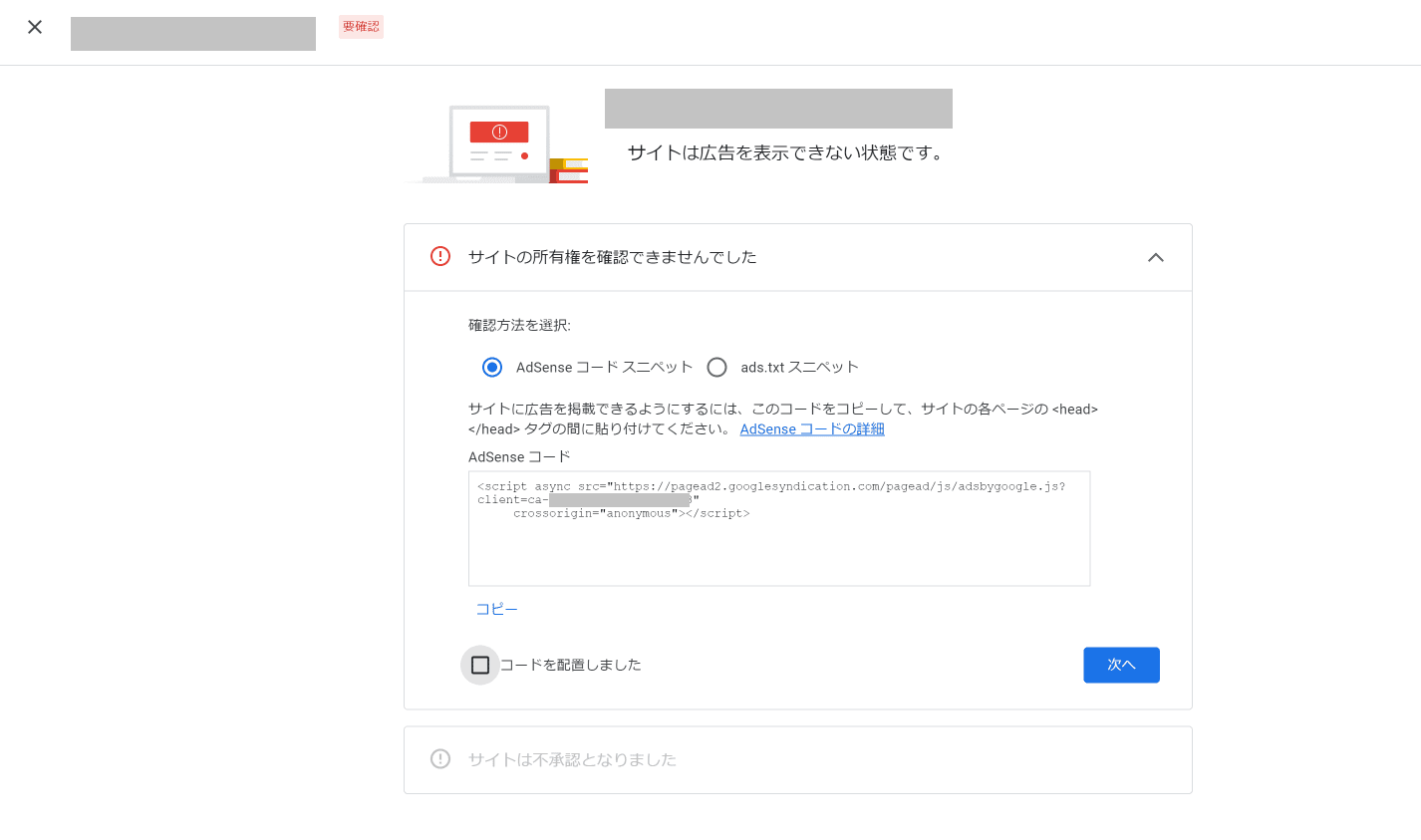The height and width of the screenshot is (840, 1421).
Task: Close the site details page with the X icon
Action: 35,27
